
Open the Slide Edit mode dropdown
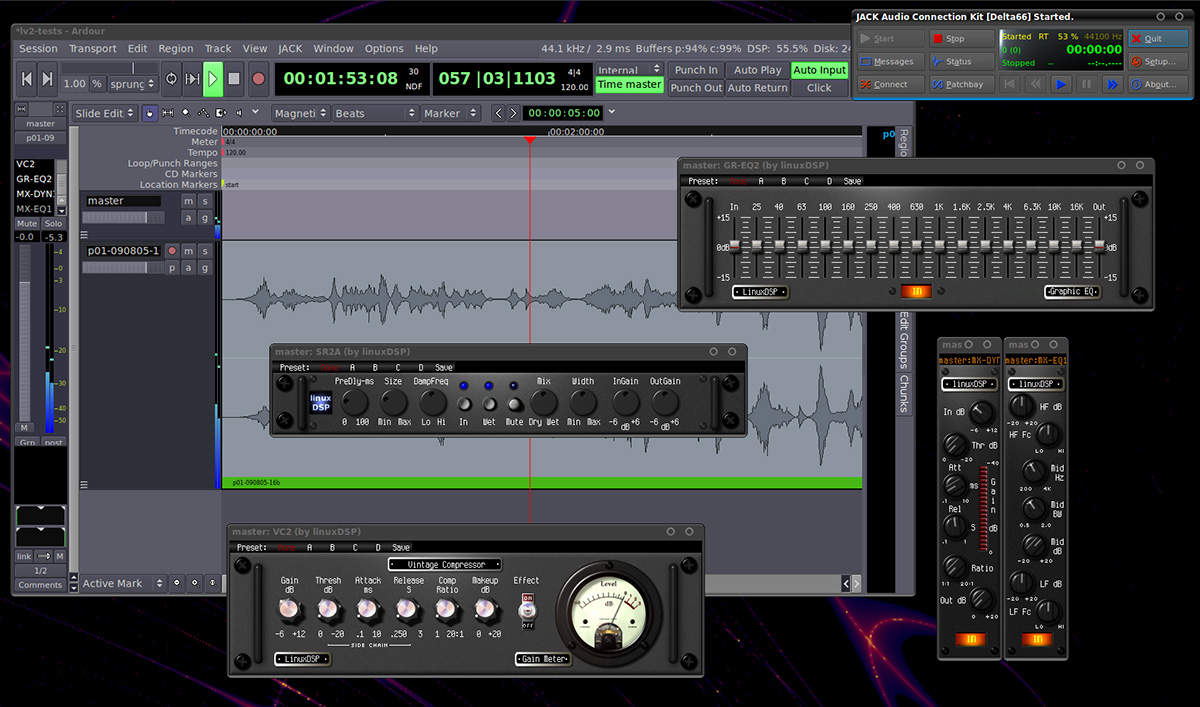tap(103, 113)
